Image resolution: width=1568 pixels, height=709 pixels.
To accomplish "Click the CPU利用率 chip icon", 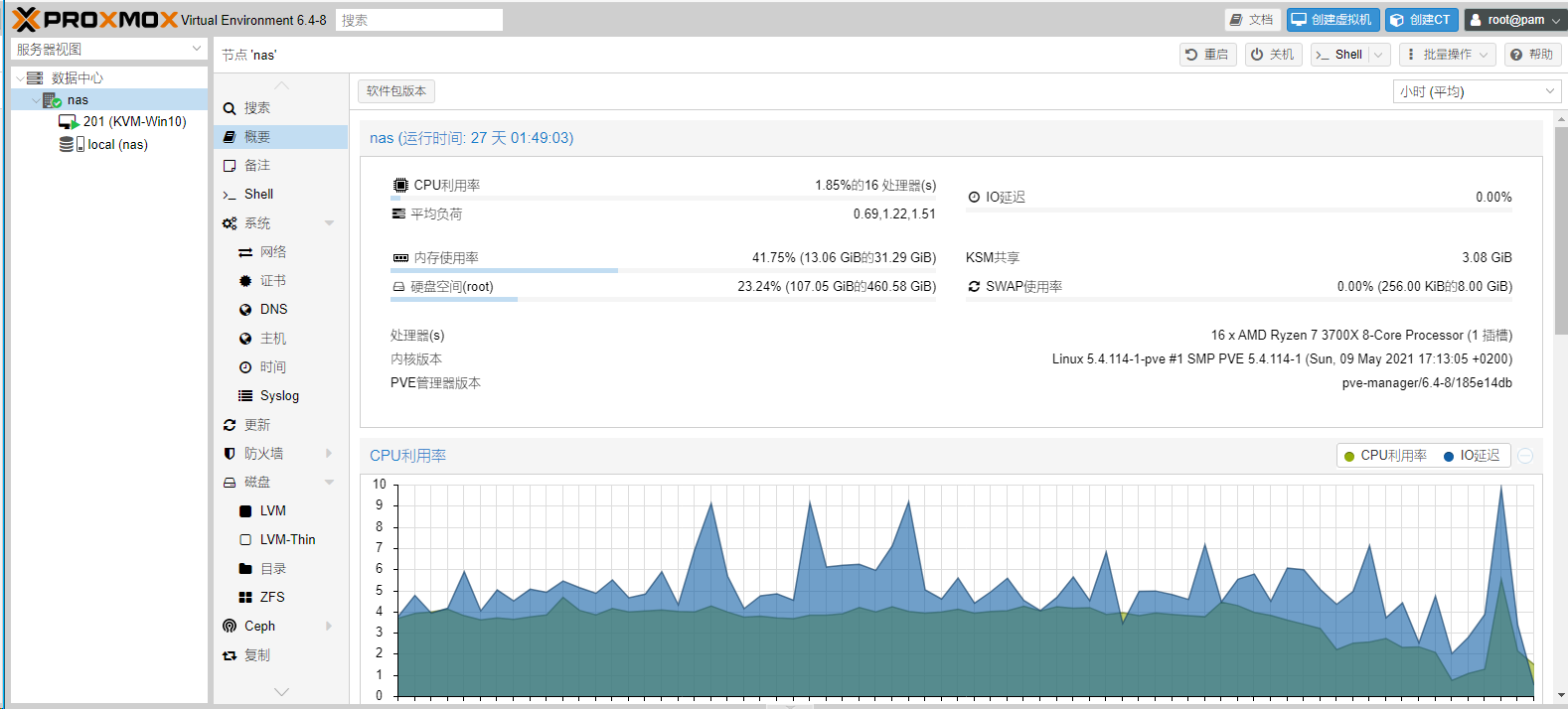I will tap(400, 186).
